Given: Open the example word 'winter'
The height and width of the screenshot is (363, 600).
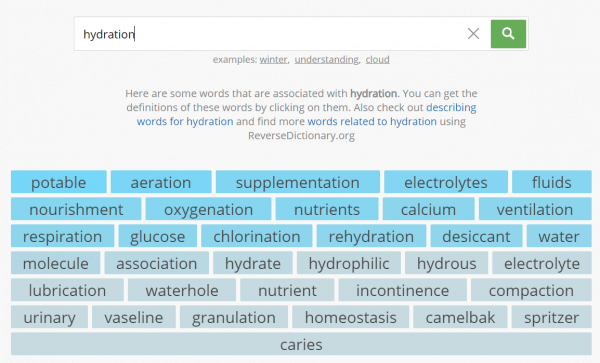Looking at the screenshot, I should 273,60.
